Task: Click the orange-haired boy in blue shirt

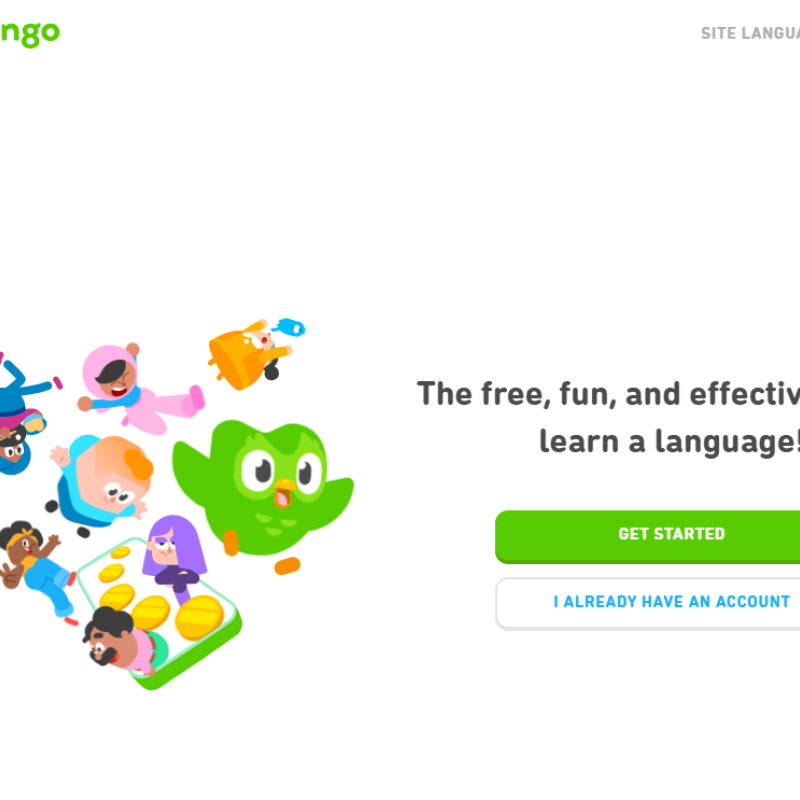Action: click(101, 482)
